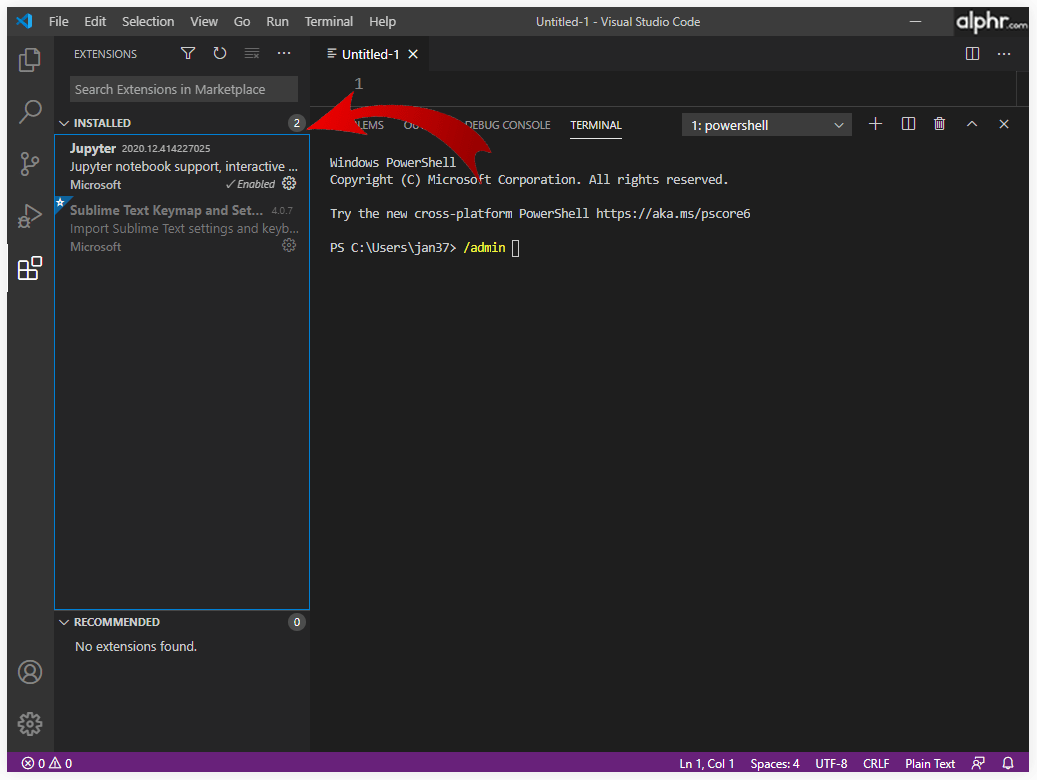
Task: Collapse the INSTALLED extensions section
Action: point(64,122)
